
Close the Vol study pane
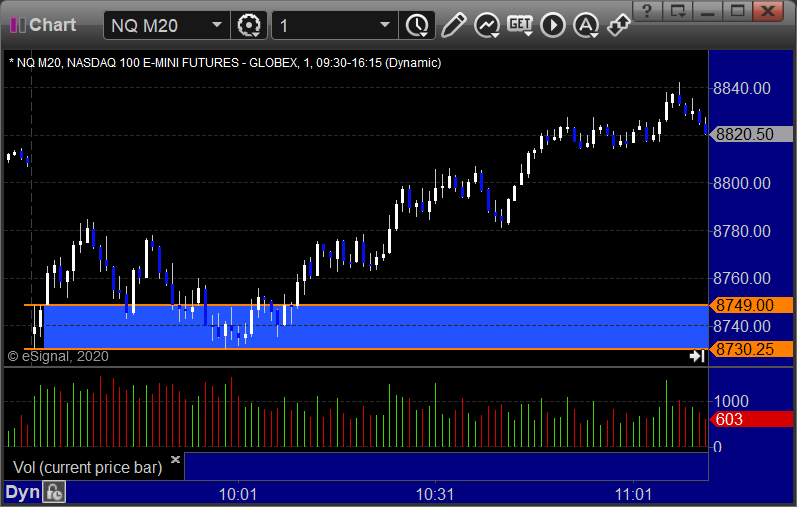coord(175,460)
